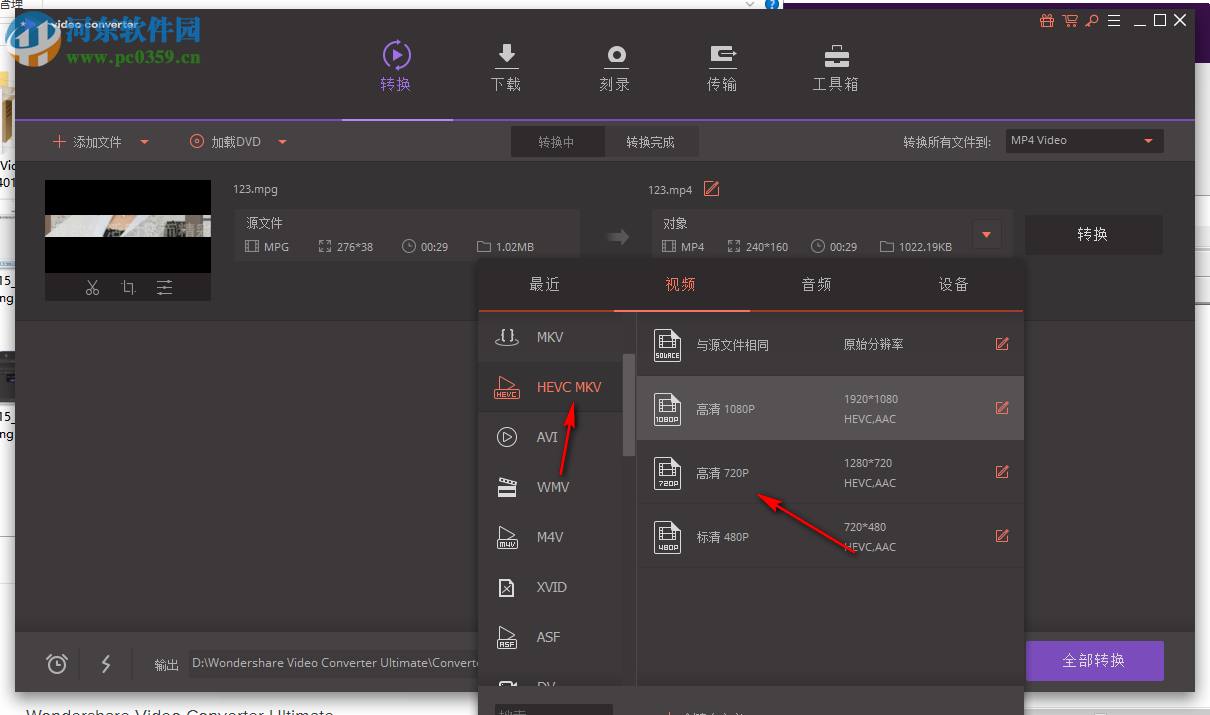Click the format search box
This screenshot has width=1210, height=715.
click(x=554, y=710)
